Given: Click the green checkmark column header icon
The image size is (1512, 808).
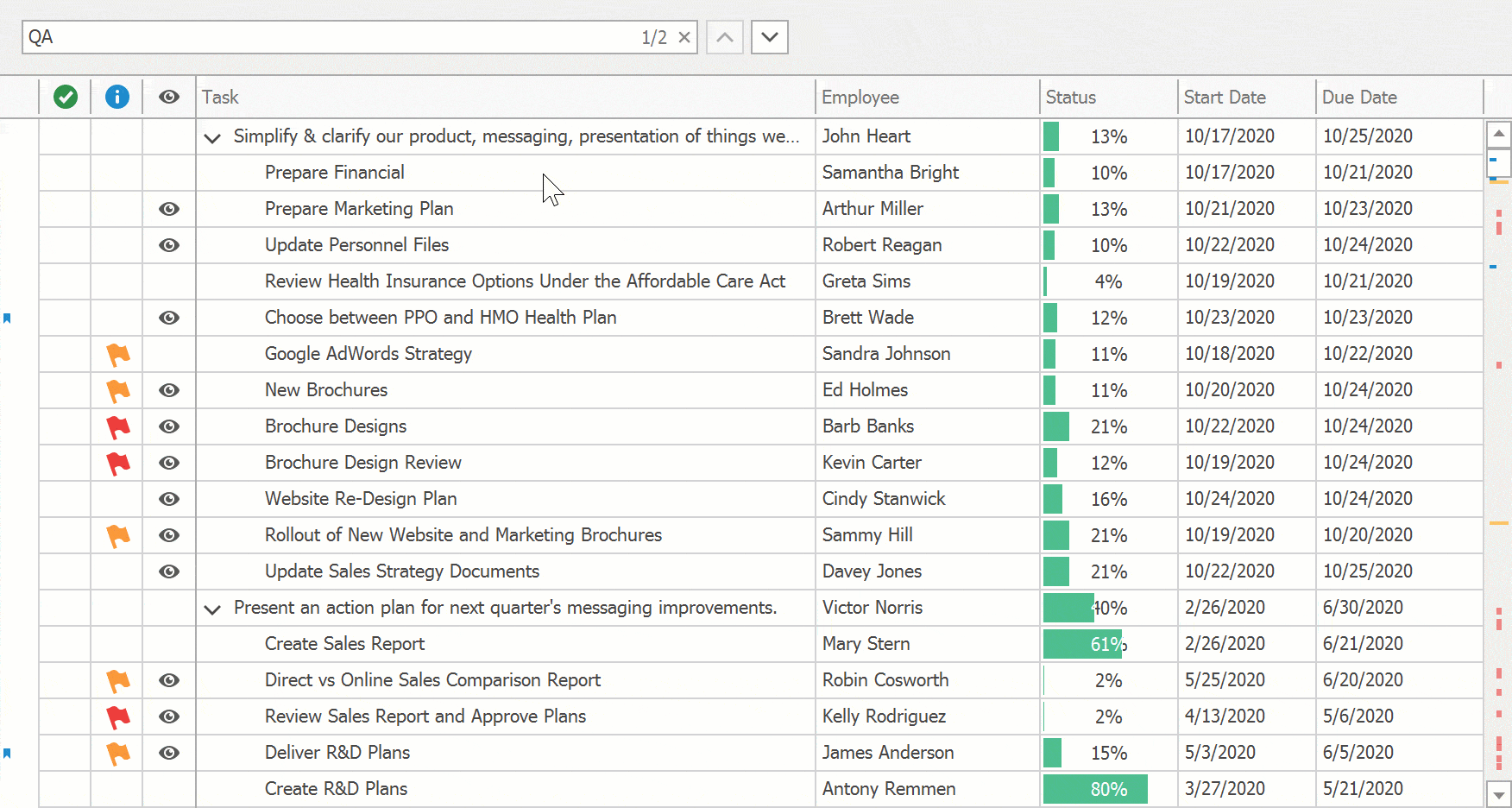Looking at the screenshot, I should pyautogui.click(x=66, y=97).
